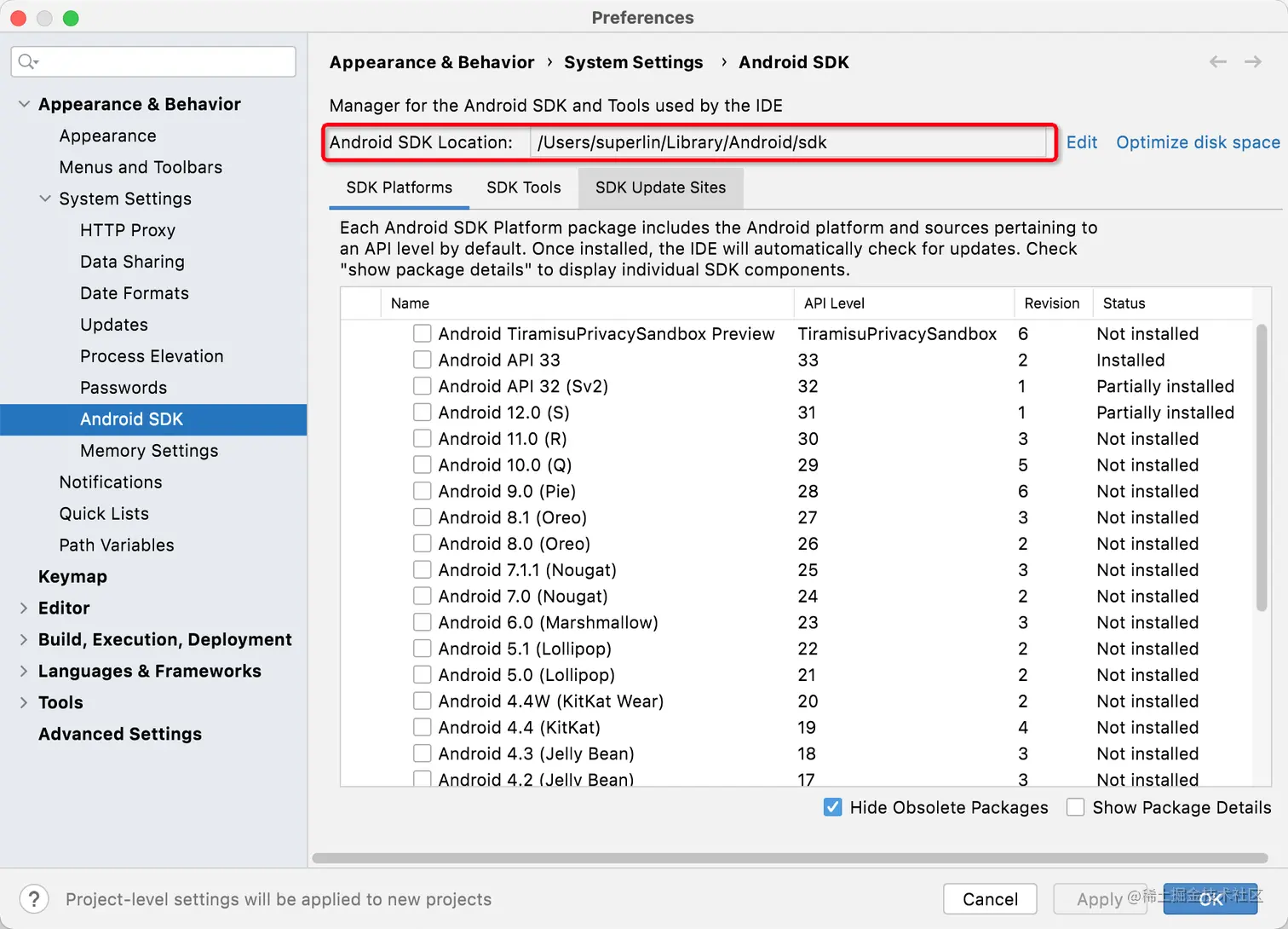This screenshot has width=1288, height=929.
Task: Select Android 4.3 (Jelly Bean) row name
Action: pos(536,753)
